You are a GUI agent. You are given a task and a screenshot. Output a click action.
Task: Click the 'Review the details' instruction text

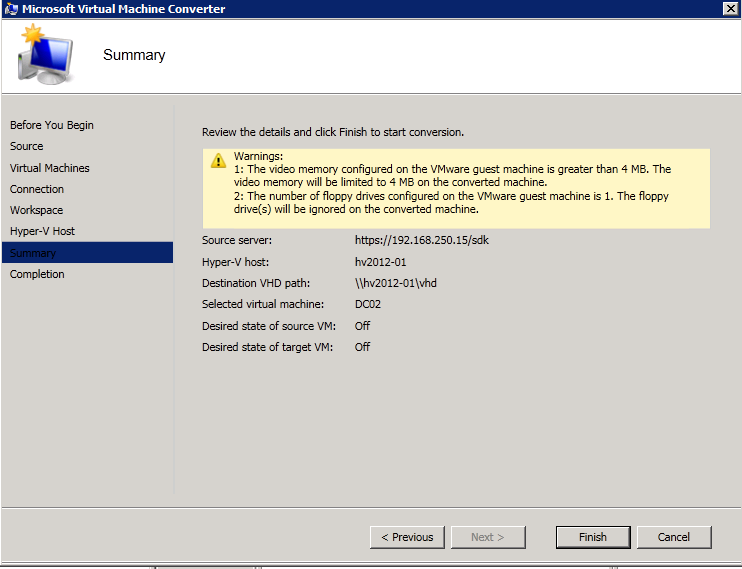333,132
